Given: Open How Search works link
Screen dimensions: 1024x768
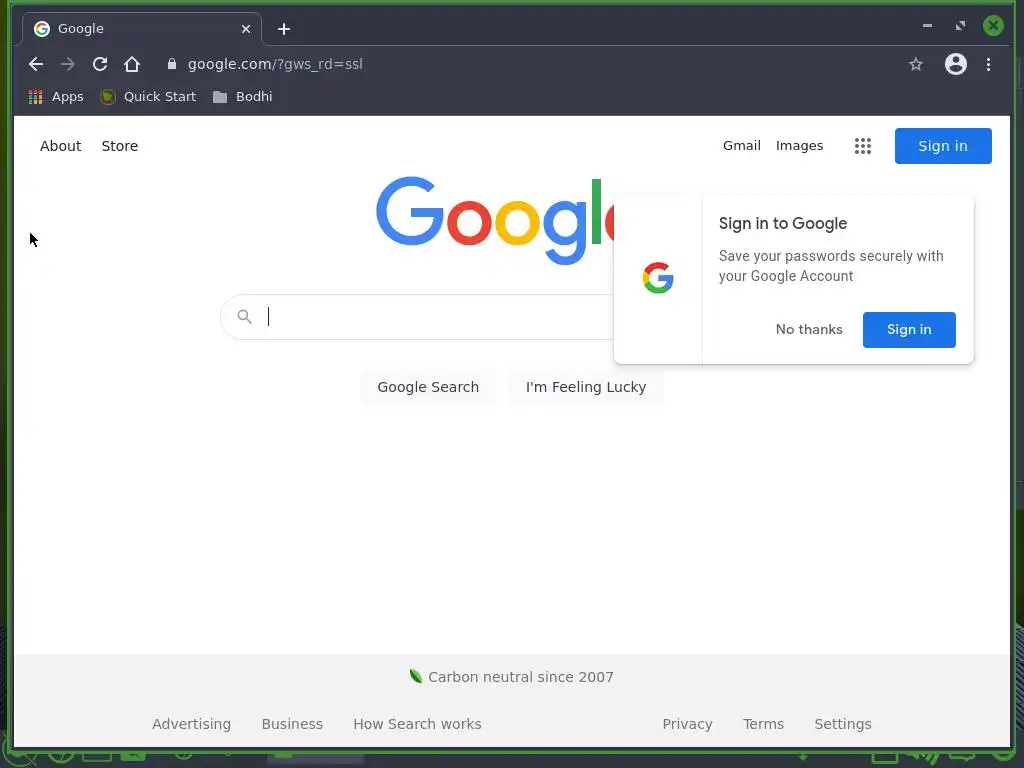Looking at the screenshot, I should pos(417,724).
